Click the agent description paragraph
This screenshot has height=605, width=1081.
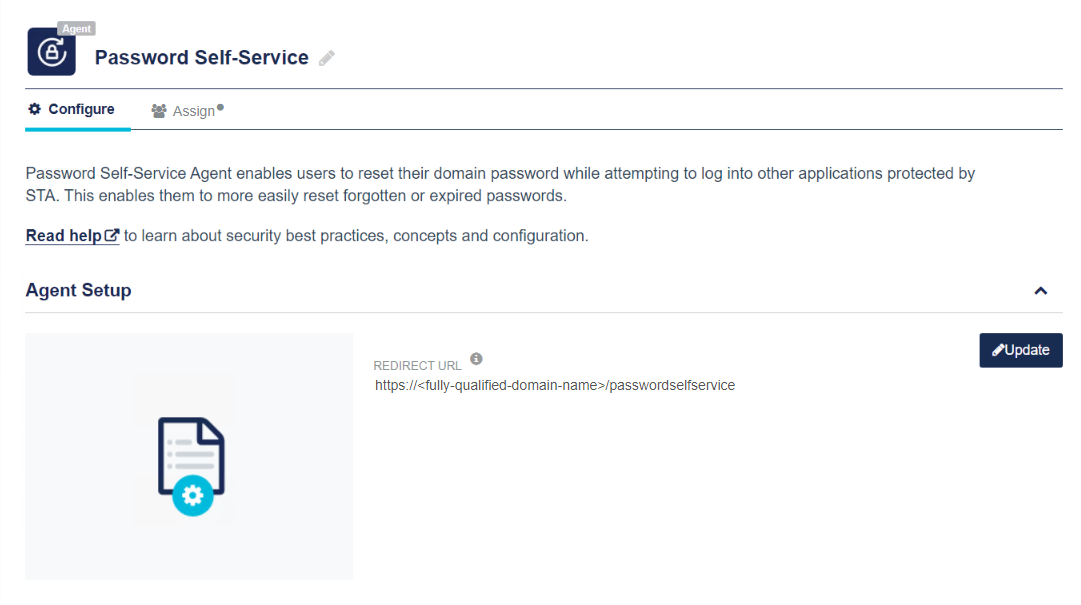tap(500, 184)
